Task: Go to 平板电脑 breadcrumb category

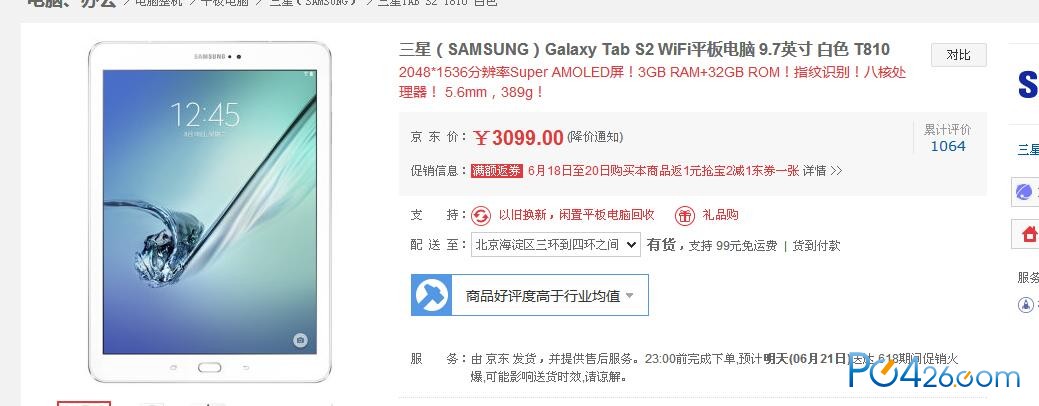Action: pos(225,3)
